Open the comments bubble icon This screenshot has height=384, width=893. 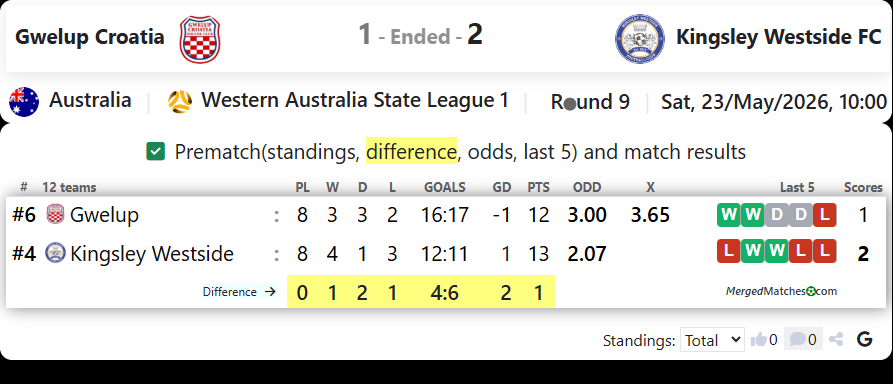tap(798, 340)
